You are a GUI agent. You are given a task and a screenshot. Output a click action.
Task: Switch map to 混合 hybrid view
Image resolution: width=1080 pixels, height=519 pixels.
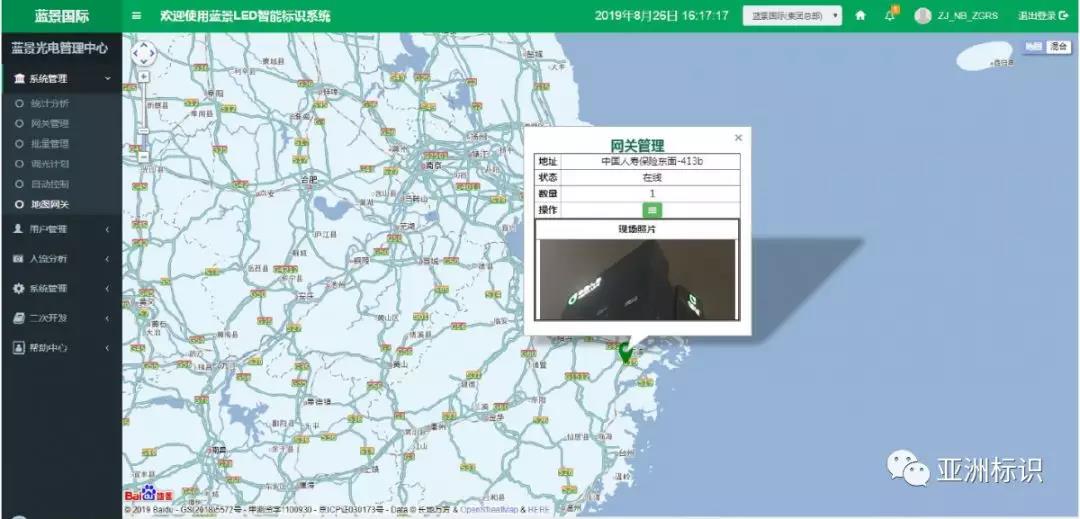tap(1058, 47)
